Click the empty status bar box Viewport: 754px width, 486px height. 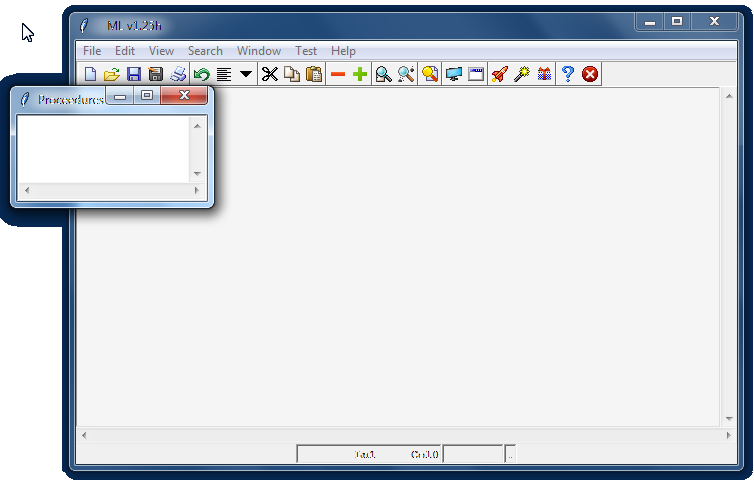(x=473, y=454)
